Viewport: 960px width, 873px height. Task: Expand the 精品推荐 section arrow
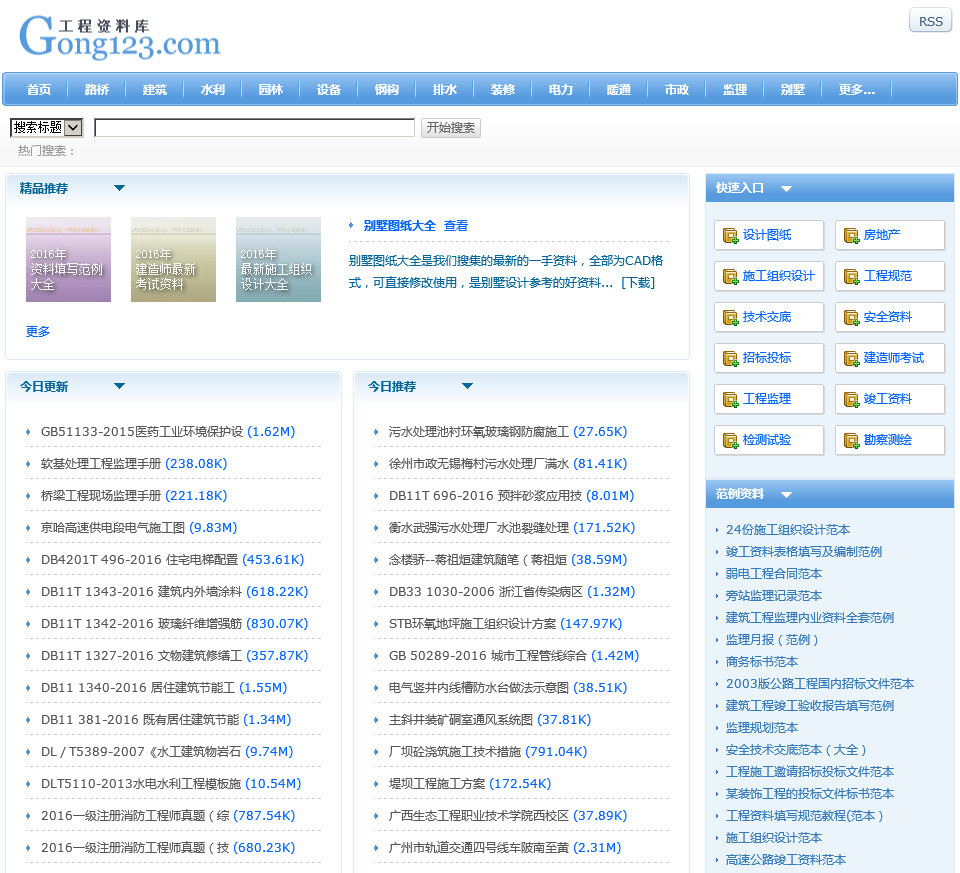click(119, 188)
